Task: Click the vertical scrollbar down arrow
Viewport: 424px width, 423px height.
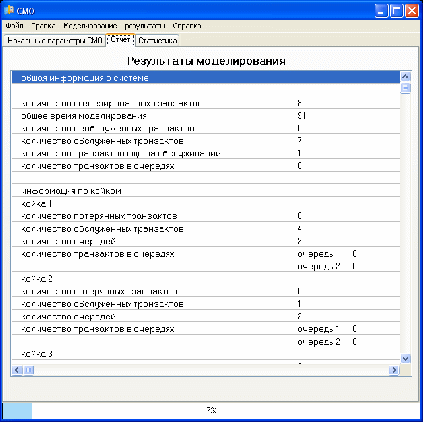Action: [405, 359]
